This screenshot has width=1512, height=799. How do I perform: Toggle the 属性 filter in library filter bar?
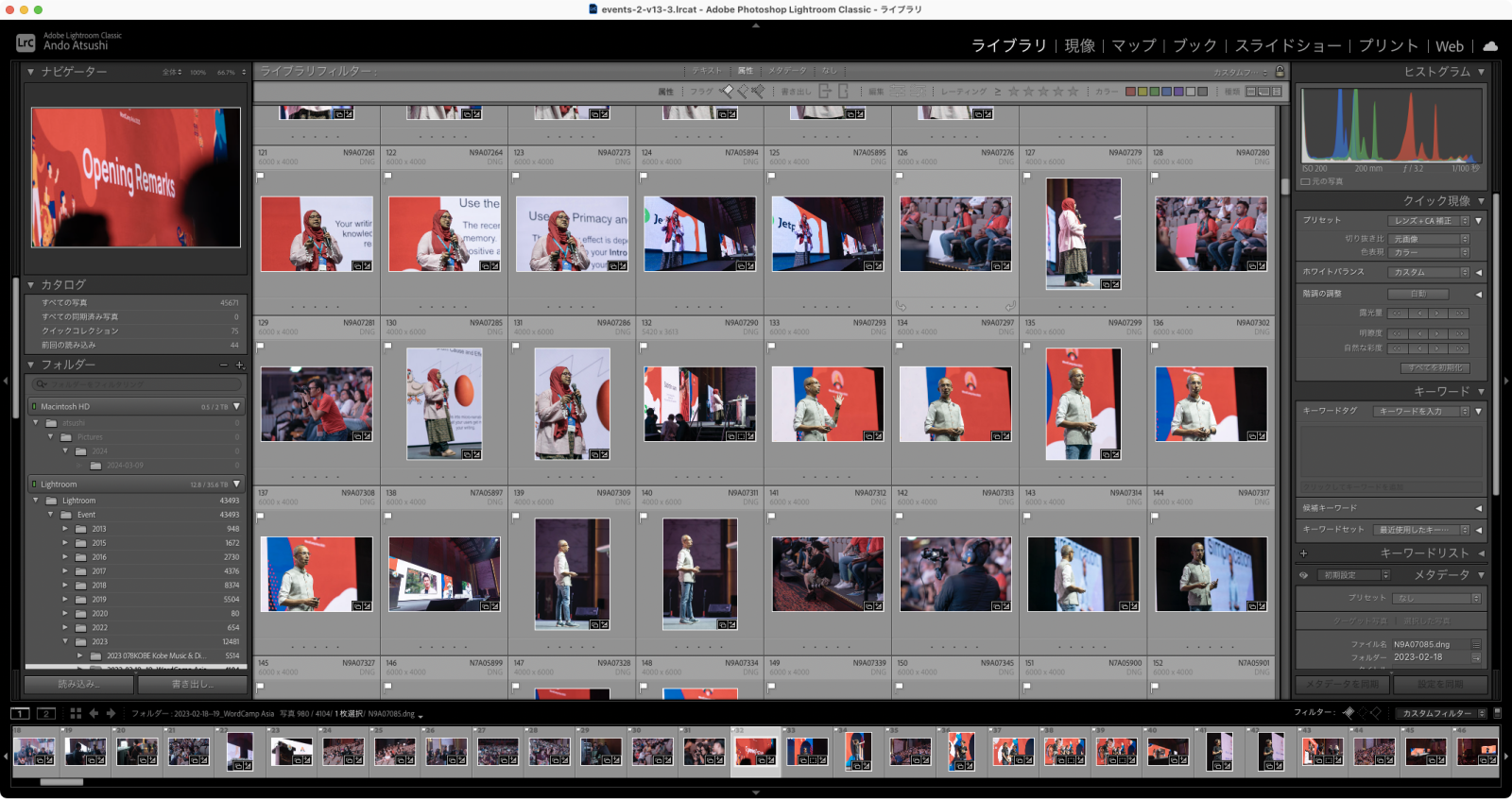[745, 71]
